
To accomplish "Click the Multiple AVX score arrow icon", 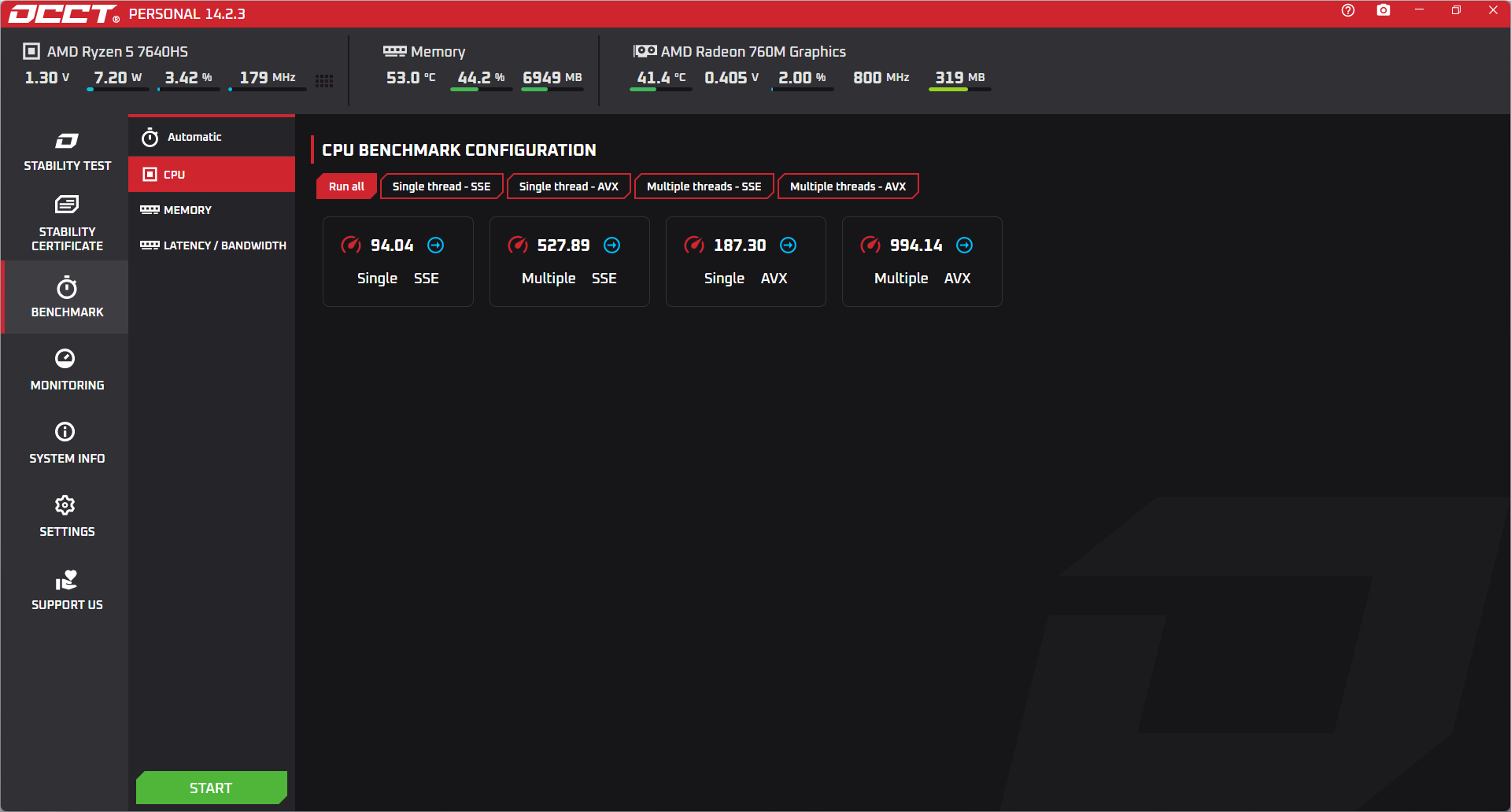I will click(x=964, y=245).
